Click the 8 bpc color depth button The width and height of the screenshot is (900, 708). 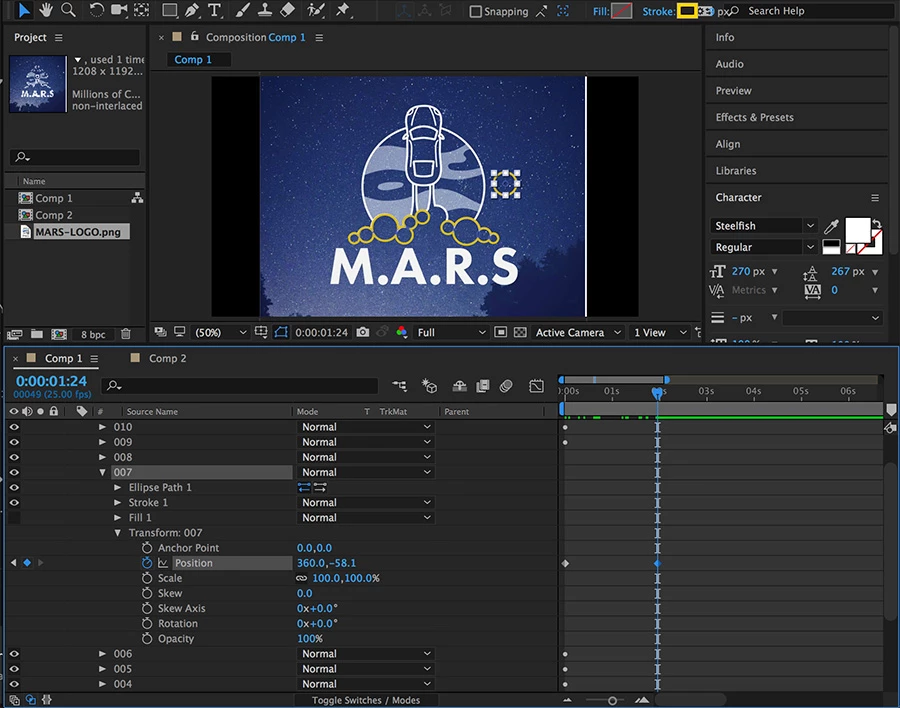click(93, 334)
